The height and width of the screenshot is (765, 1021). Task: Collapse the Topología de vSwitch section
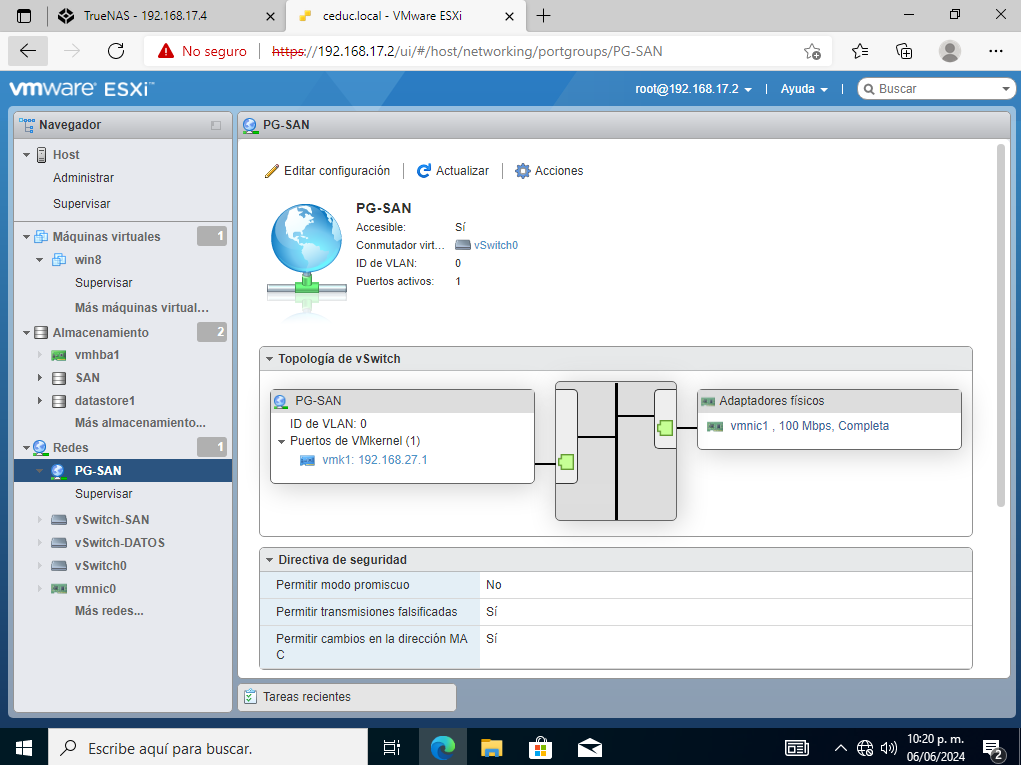269,359
